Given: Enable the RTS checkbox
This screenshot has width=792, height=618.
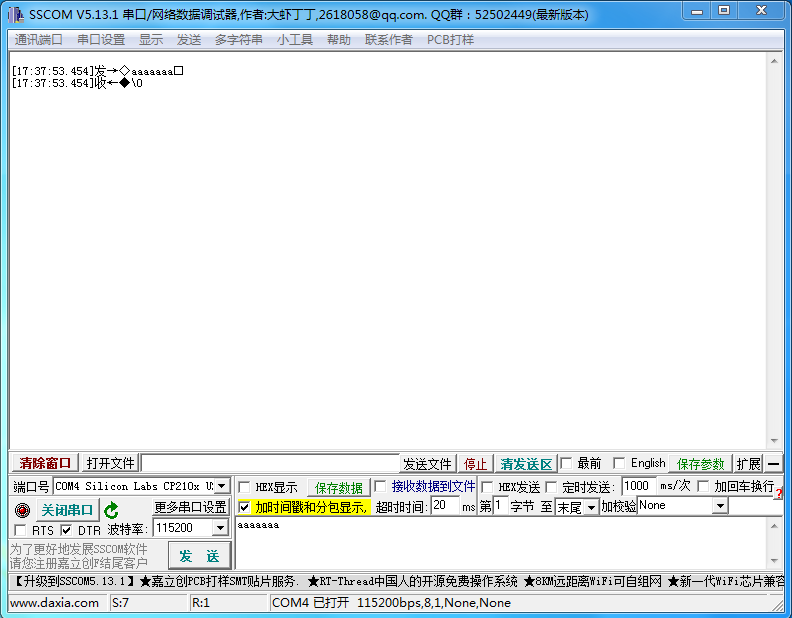Looking at the screenshot, I should coord(20,530).
